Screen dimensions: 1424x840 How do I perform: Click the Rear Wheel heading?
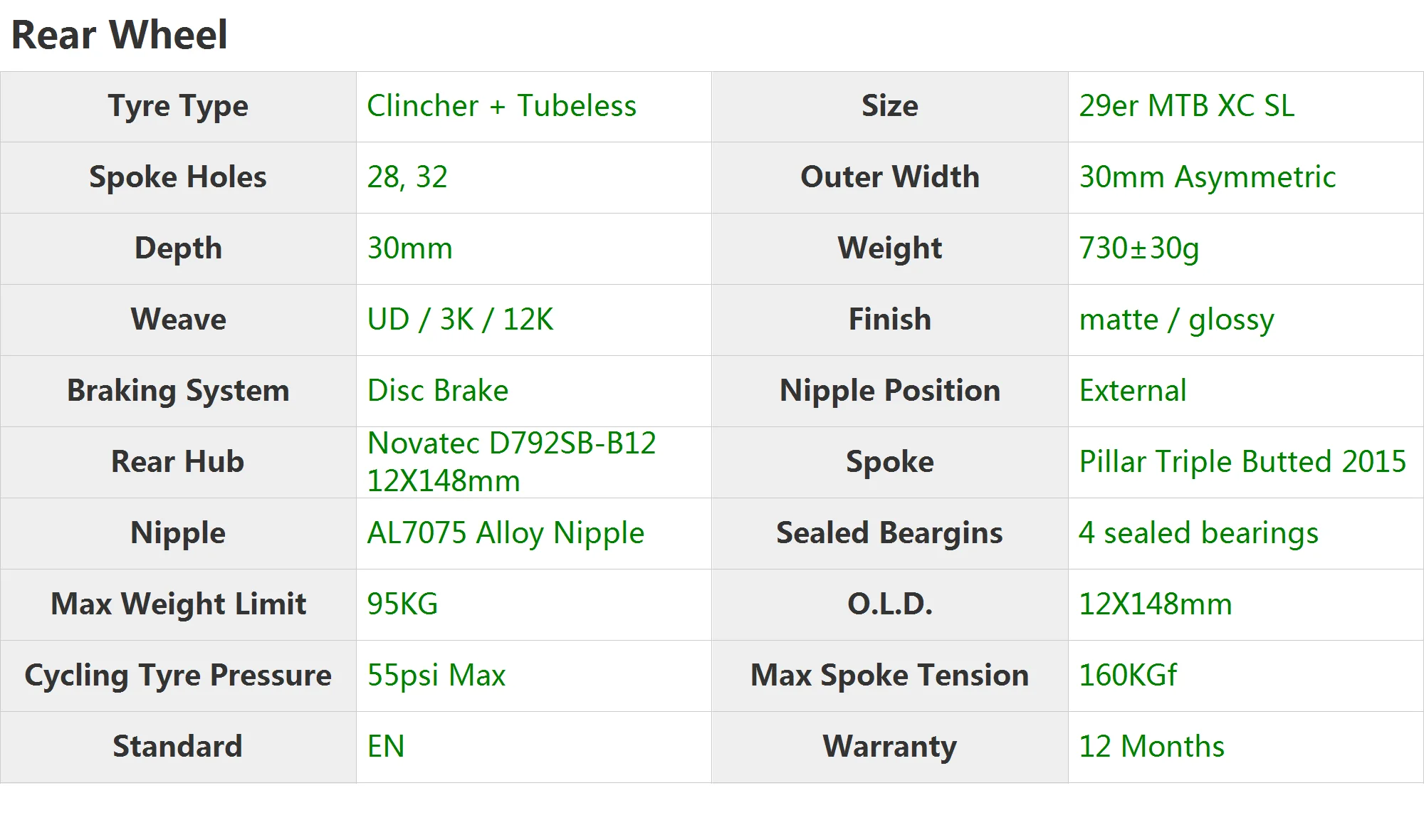pos(120,34)
